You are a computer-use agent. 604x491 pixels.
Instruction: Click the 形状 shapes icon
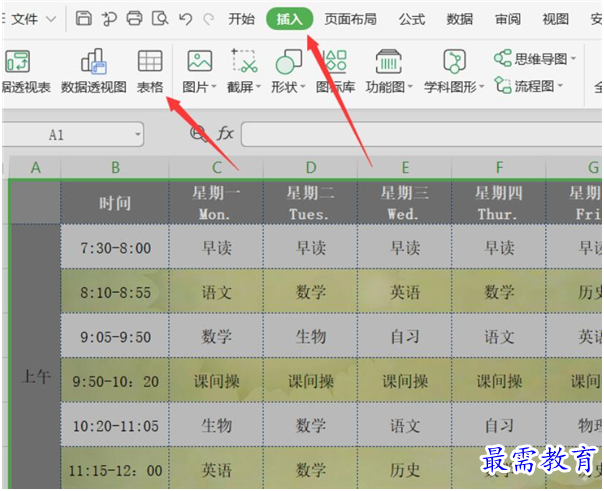pyautogui.click(x=289, y=61)
